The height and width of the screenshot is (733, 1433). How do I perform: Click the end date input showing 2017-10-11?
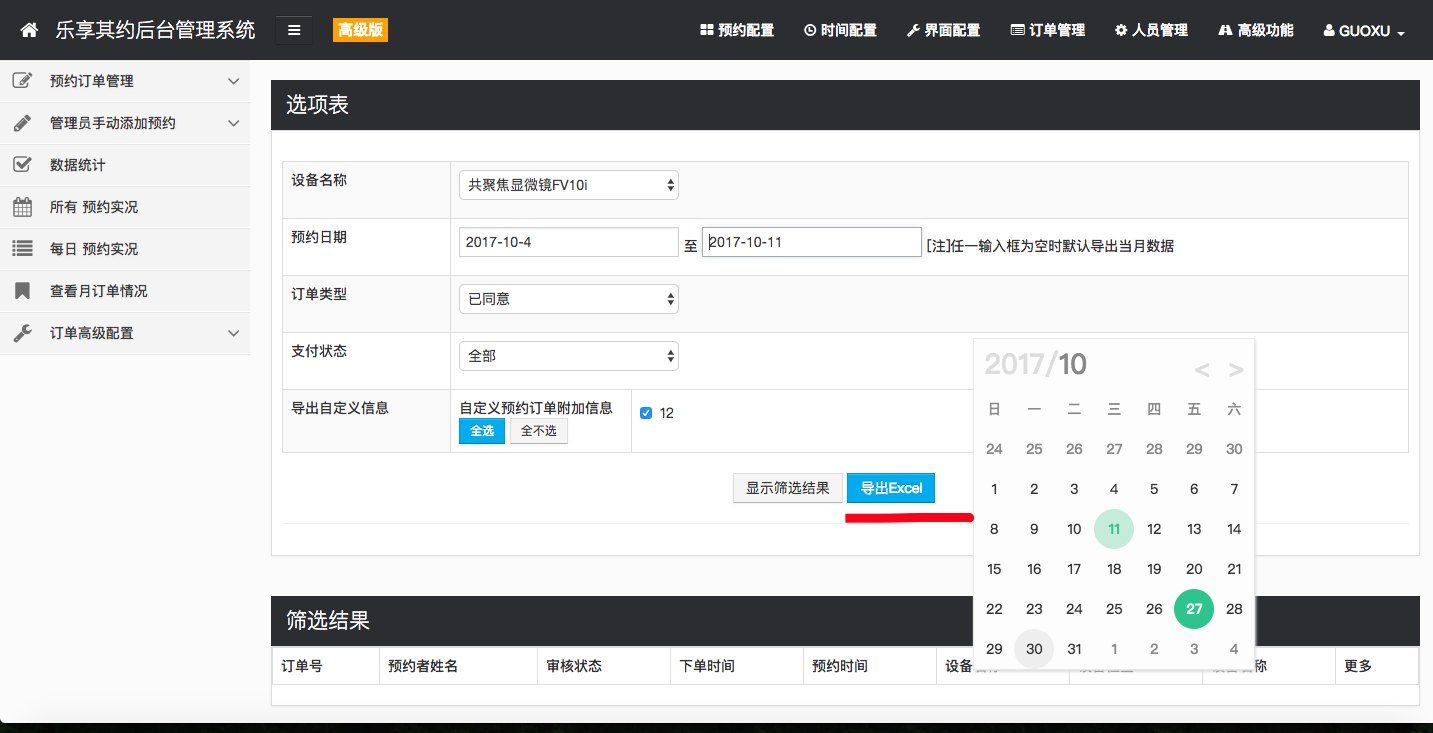(x=812, y=241)
